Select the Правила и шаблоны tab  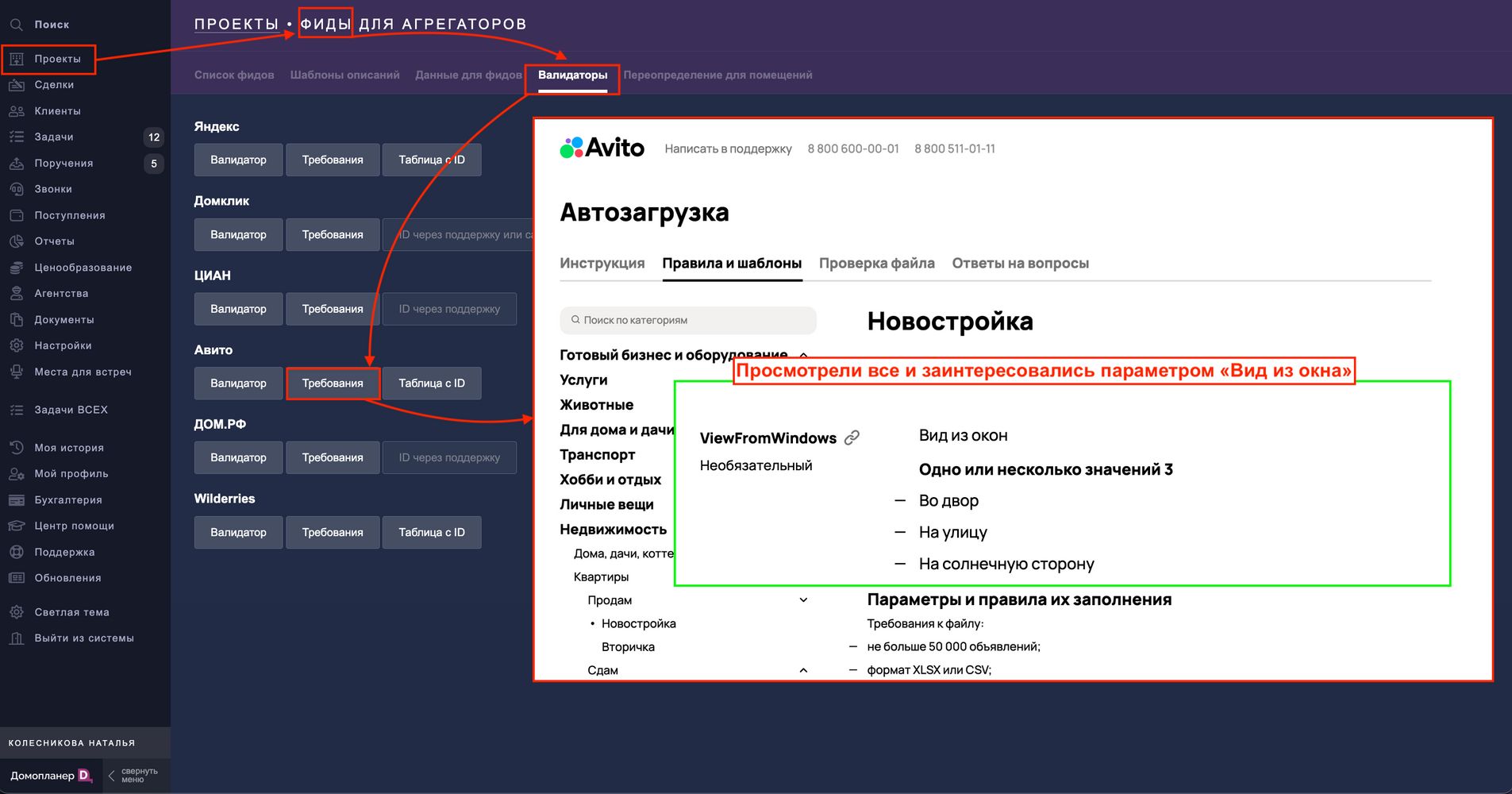(x=732, y=263)
